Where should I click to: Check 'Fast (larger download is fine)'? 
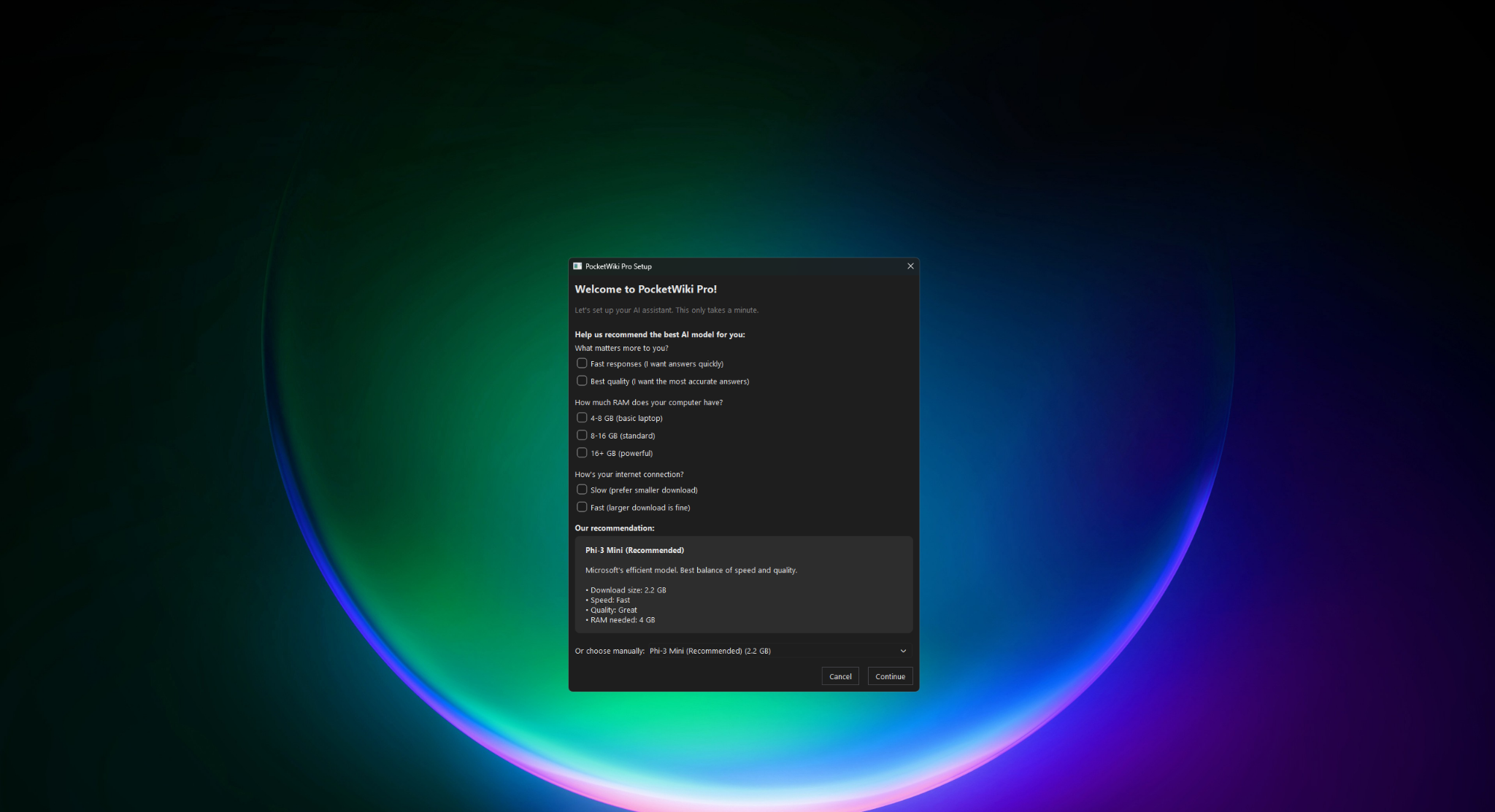(x=581, y=507)
